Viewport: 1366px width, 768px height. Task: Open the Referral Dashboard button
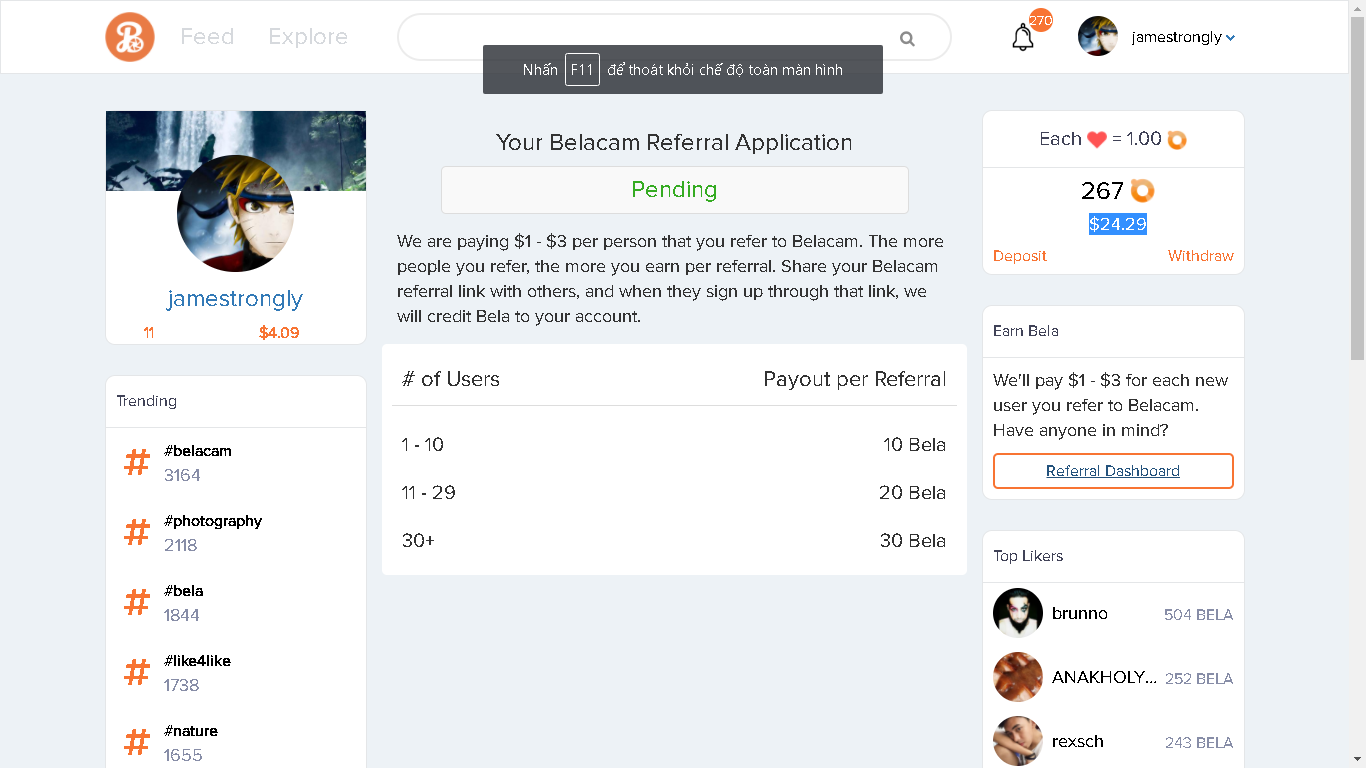1113,471
